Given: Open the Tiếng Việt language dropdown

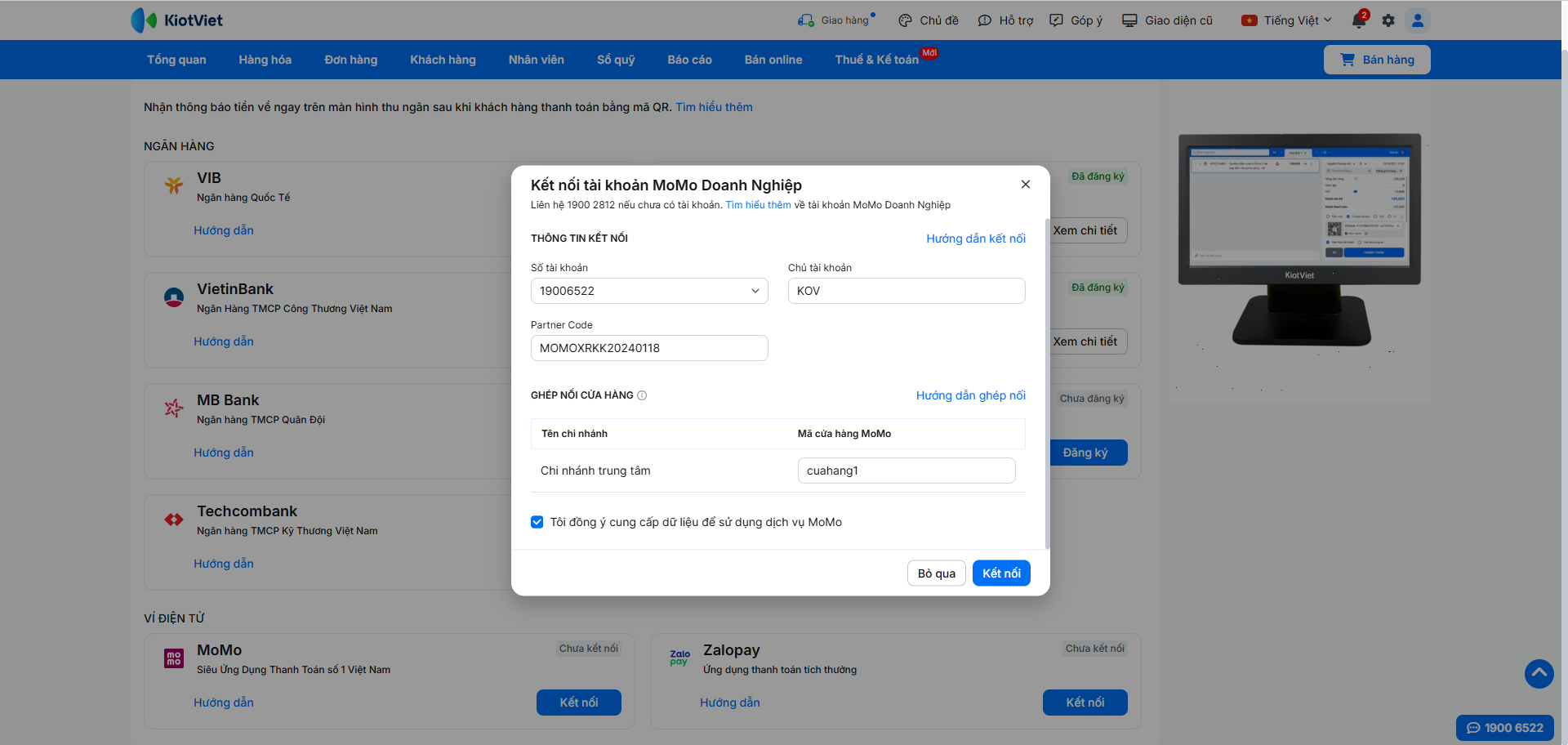Looking at the screenshot, I should 1286,20.
